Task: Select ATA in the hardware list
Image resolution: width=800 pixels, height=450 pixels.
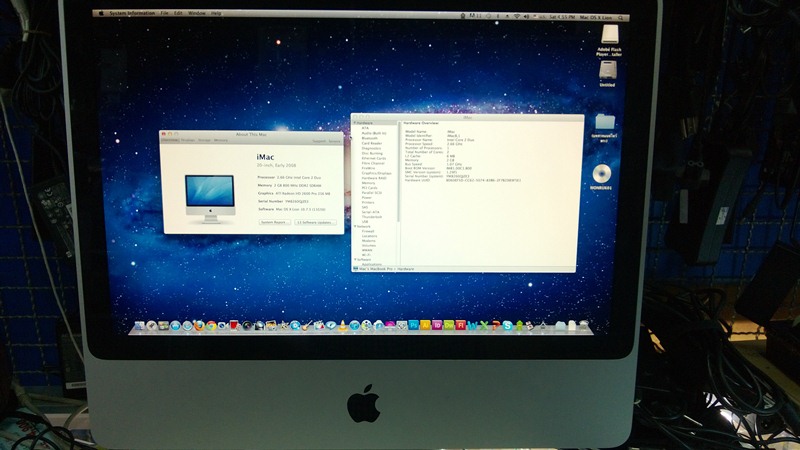Action: (x=365, y=128)
